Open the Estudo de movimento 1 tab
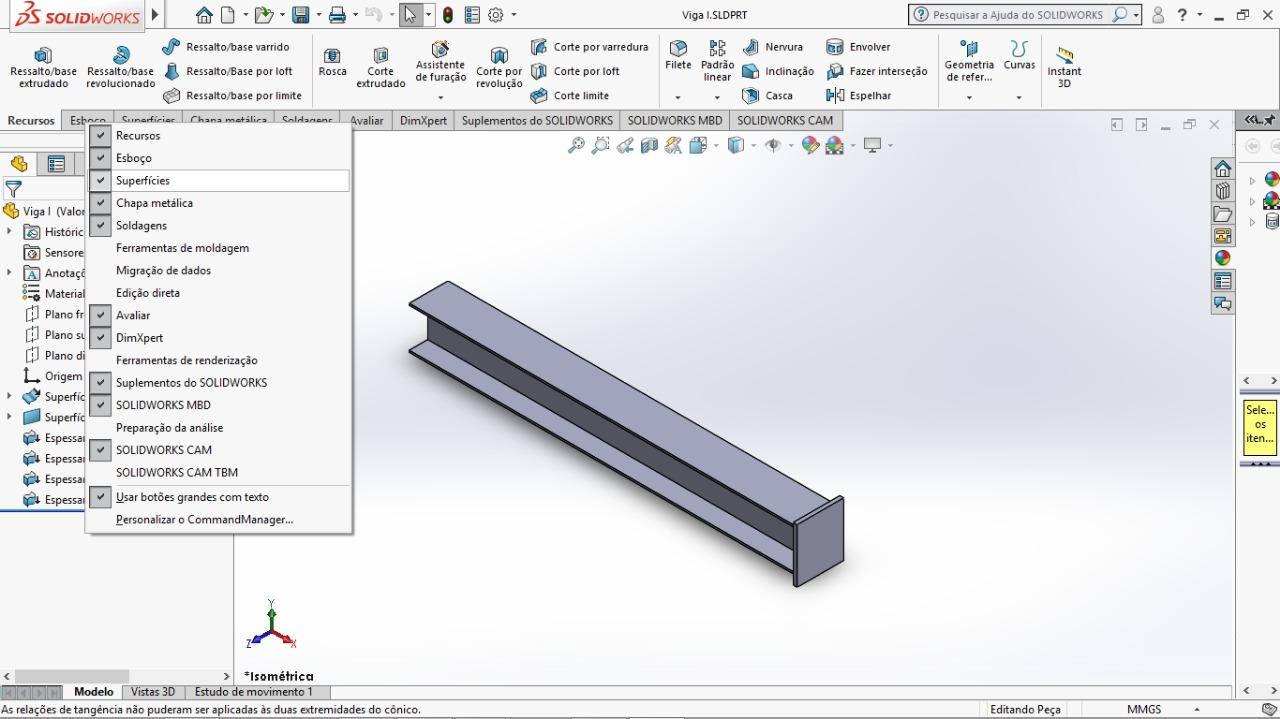This screenshot has width=1280, height=719. click(x=253, y=692)
